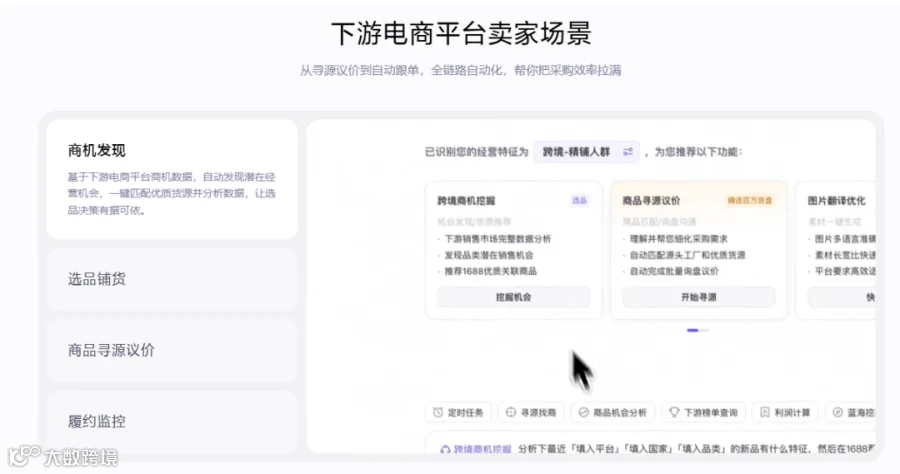This screenshot has width=900, height=474.
Task: Click the 蓝海 compass chip
Action: click(x=851, y=412)
